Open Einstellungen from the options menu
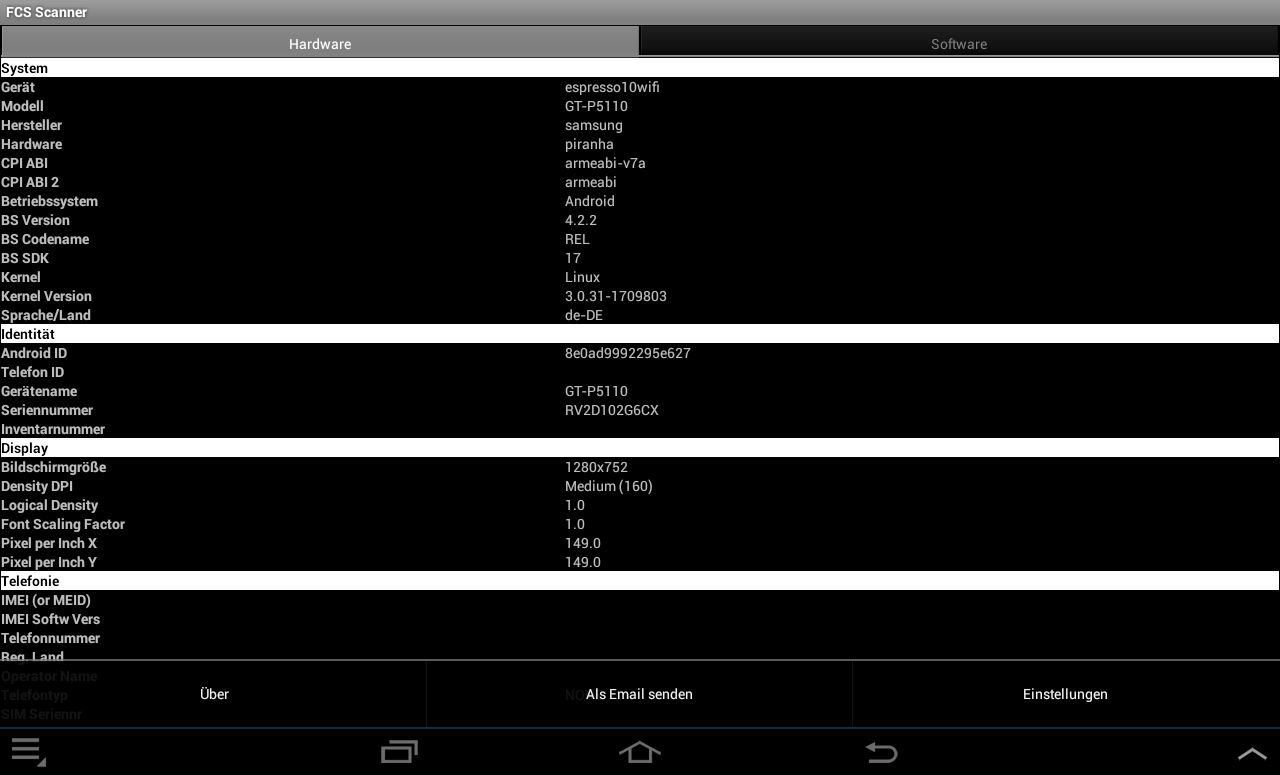Image resolution: width=1280 pixels, height=775 pixels. (x=1066, y=694)
